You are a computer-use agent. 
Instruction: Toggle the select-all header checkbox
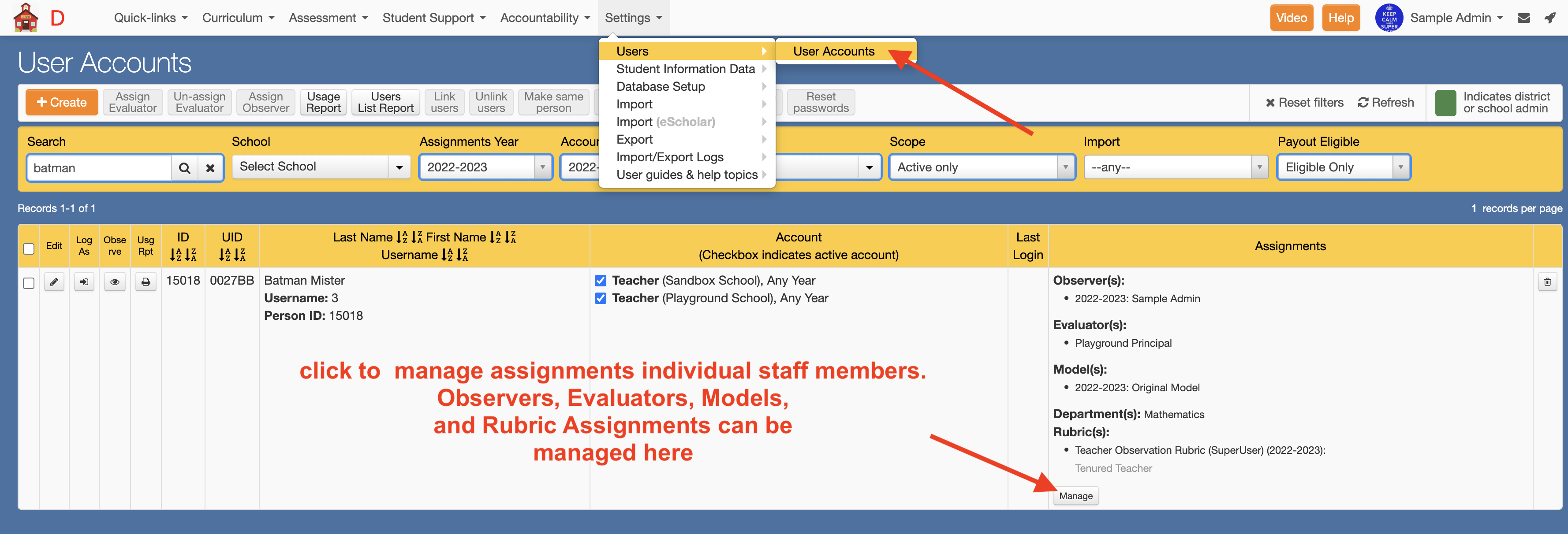[29, 248]
